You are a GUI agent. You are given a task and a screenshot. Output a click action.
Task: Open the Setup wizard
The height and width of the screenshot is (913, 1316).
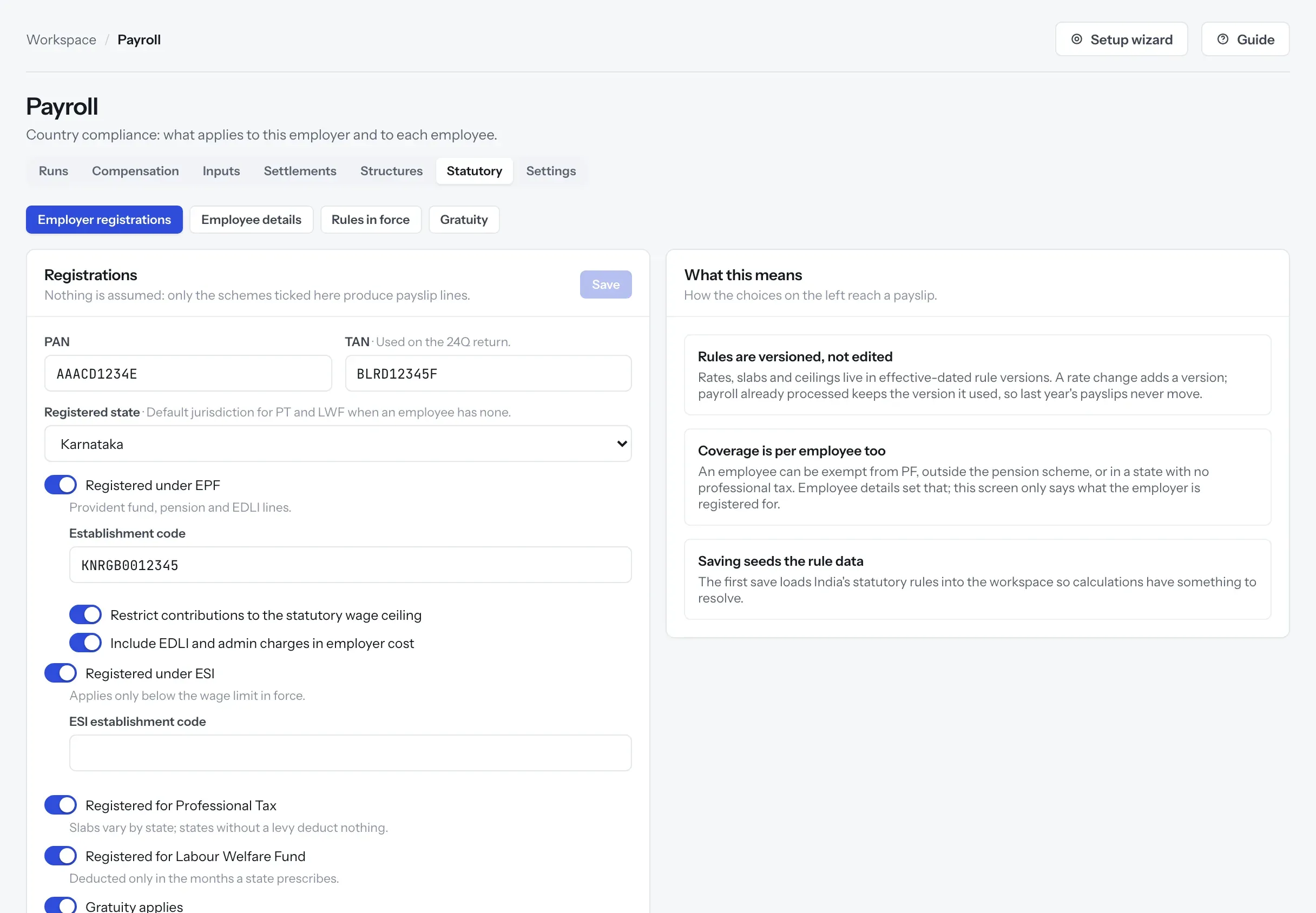click(x=1121, y=39)
